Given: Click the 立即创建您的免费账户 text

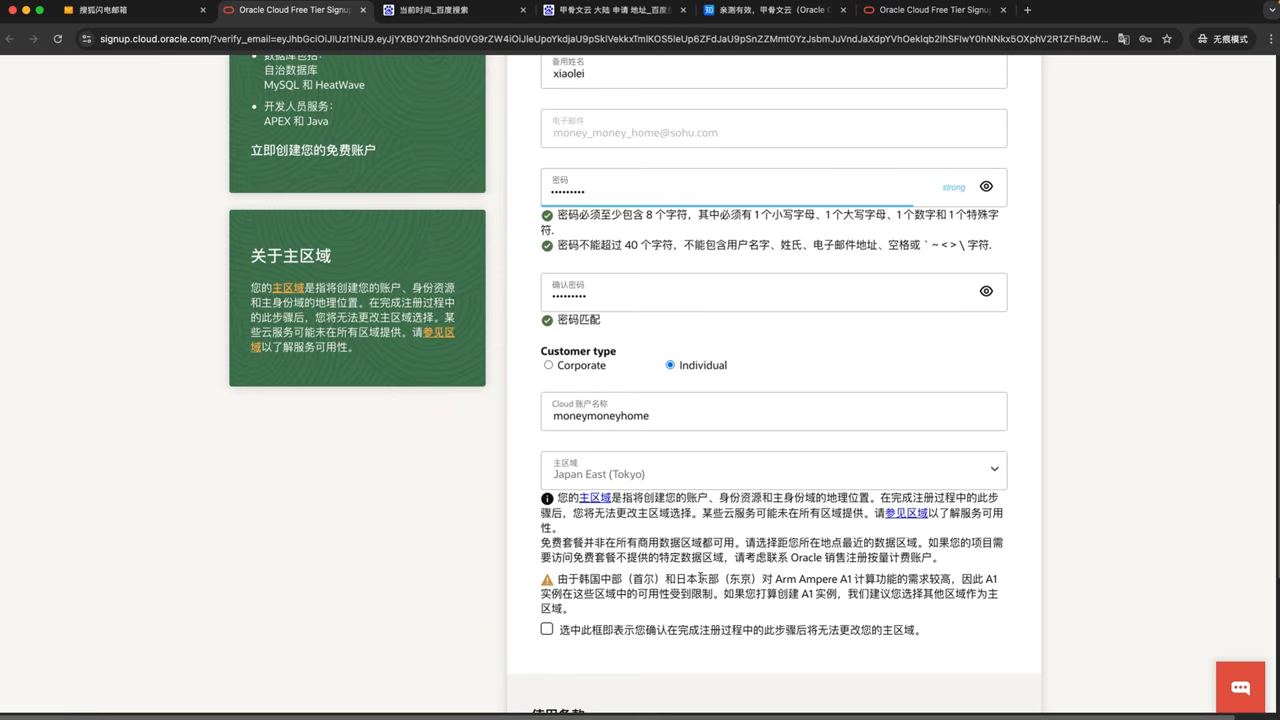Looking at the screenshot, I should click(x=313, y=150).
